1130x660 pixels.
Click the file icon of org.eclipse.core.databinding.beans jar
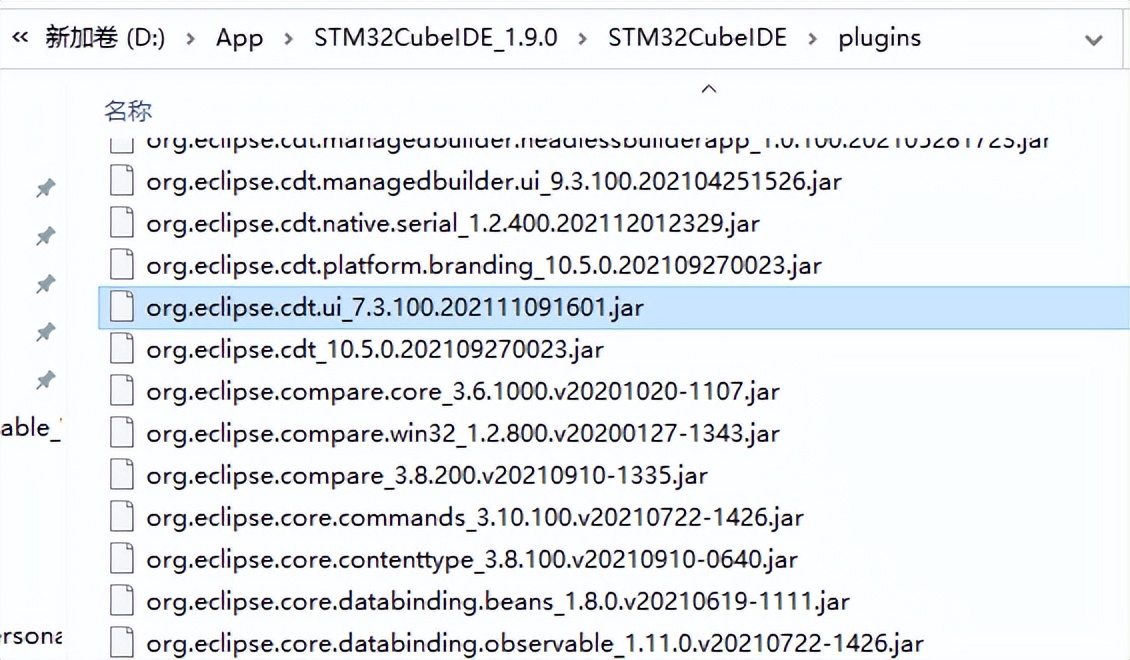coord(120,601)
